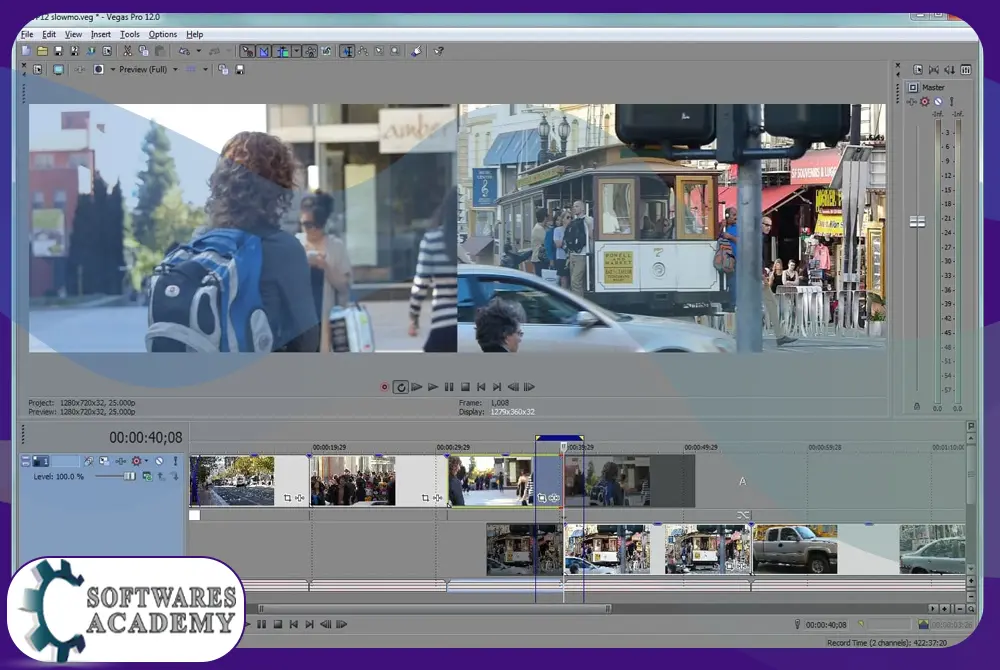Viewport: 1000px width, 670px height.
Task: Copy preview snapshot to clipboard
Action: 223,69
